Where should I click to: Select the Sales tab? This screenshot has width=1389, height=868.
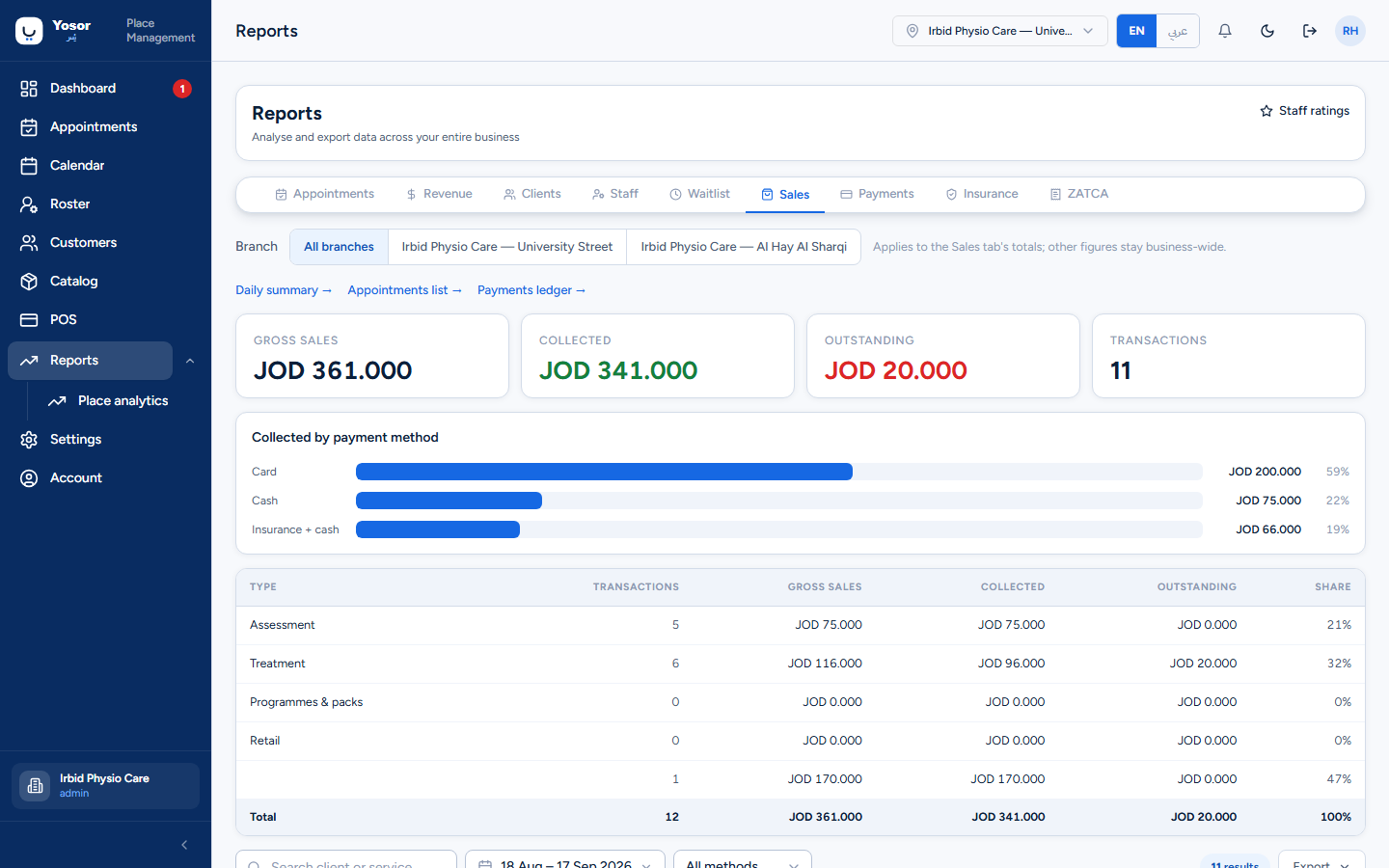[x=785, y=195]
